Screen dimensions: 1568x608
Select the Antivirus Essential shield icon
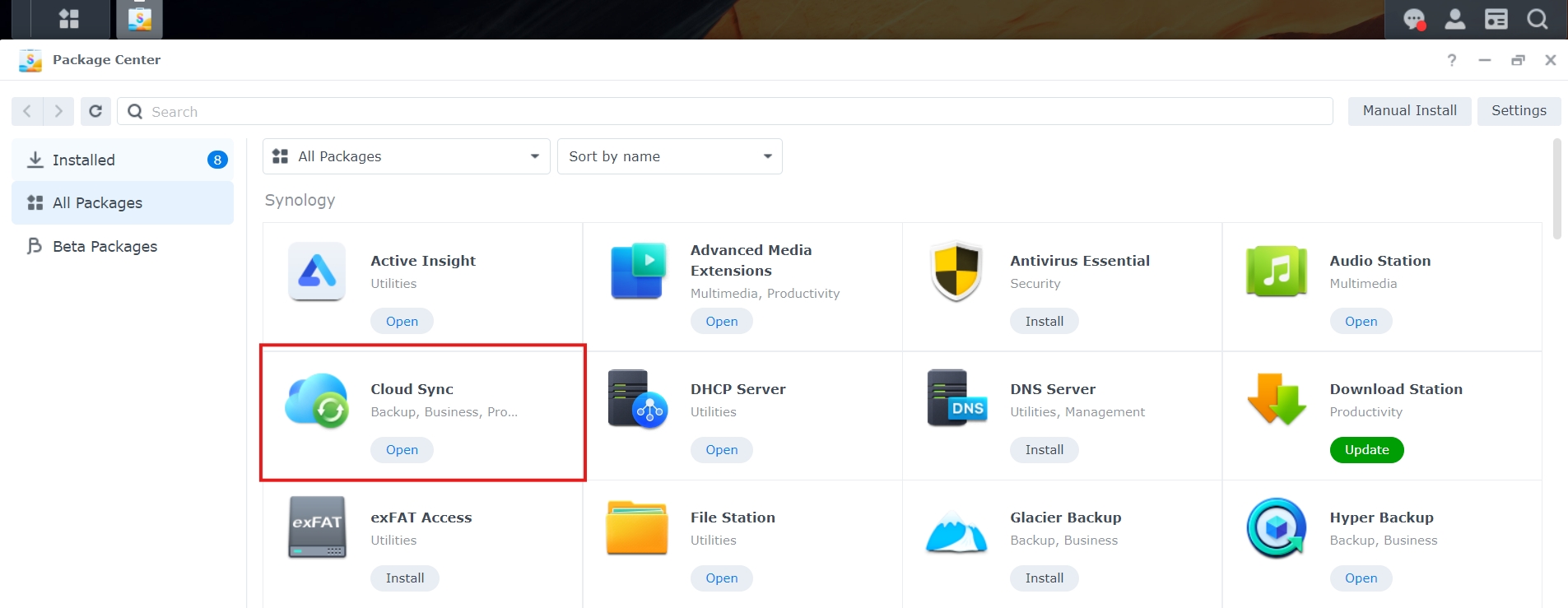(956, 272)
